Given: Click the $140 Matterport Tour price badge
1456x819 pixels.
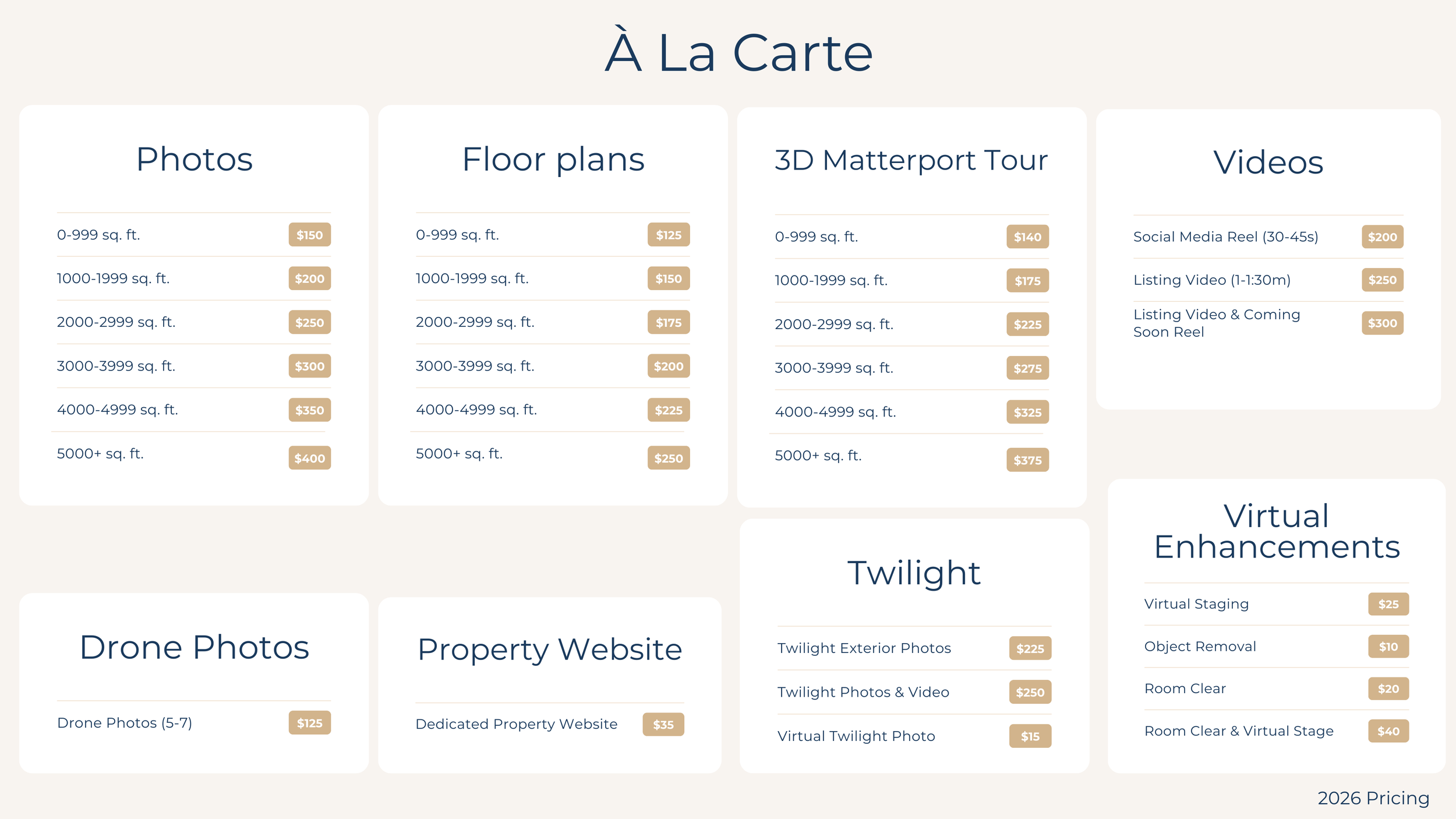Looking at the screenshot, I should 1027,237.
